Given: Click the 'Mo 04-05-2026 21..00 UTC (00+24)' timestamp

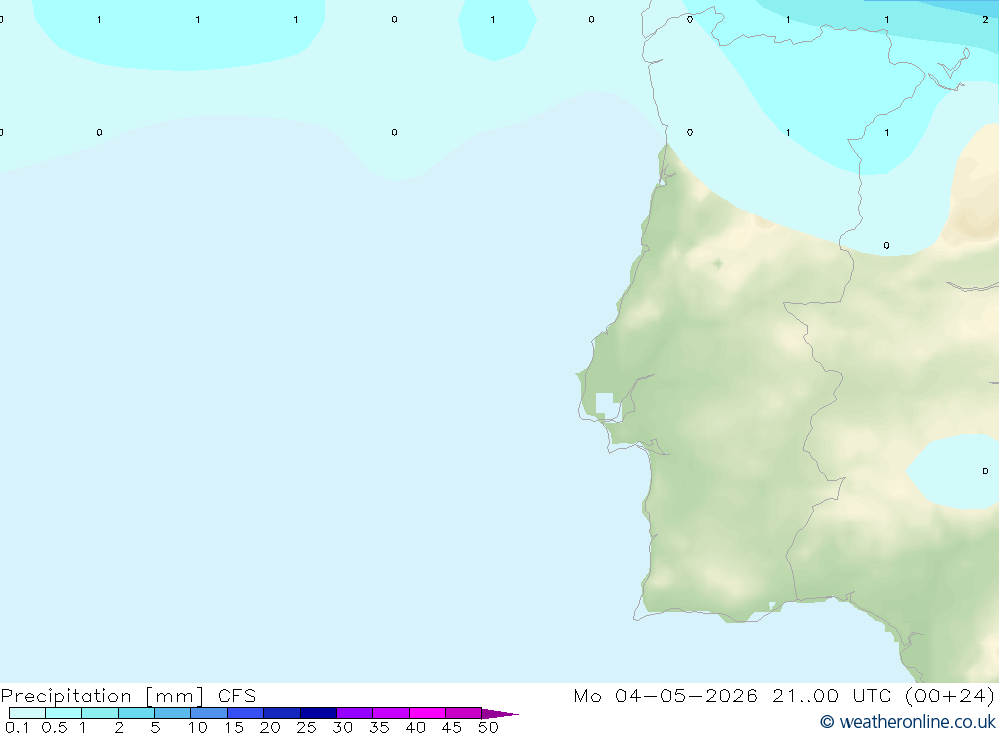Looking at the screenshot, I should tap(784, 696).
